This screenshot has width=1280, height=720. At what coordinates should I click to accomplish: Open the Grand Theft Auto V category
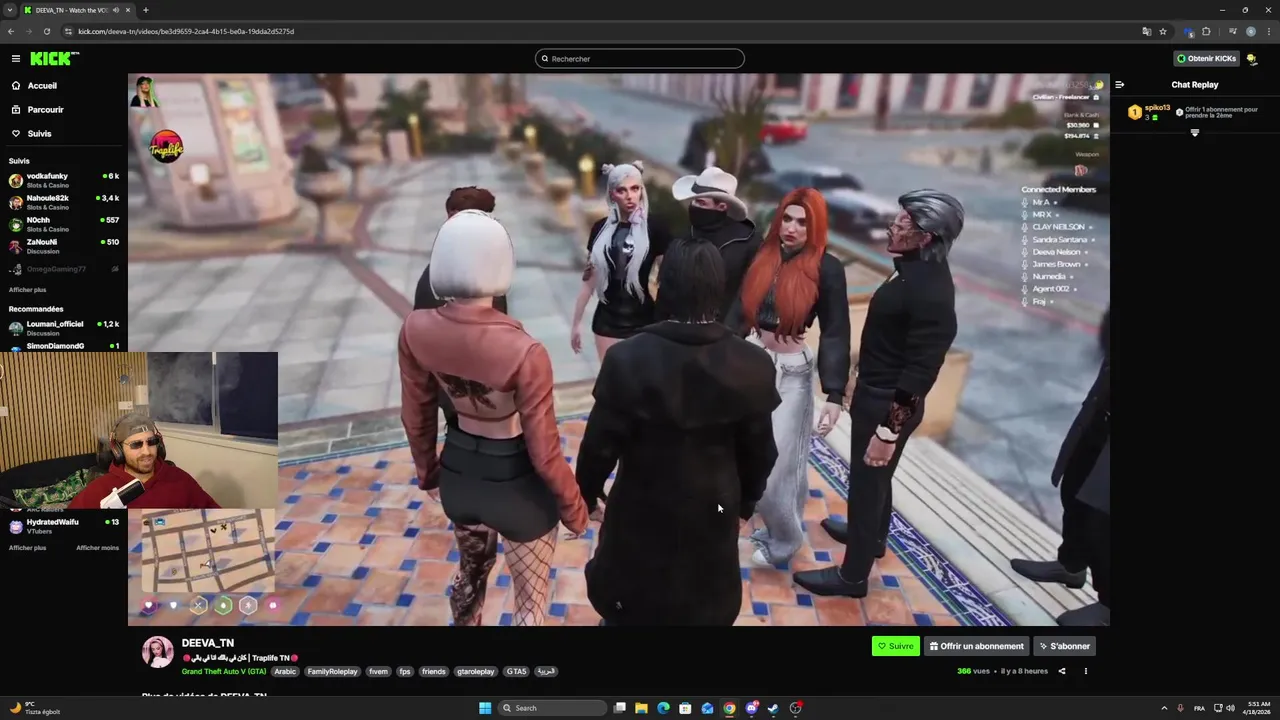224,672
